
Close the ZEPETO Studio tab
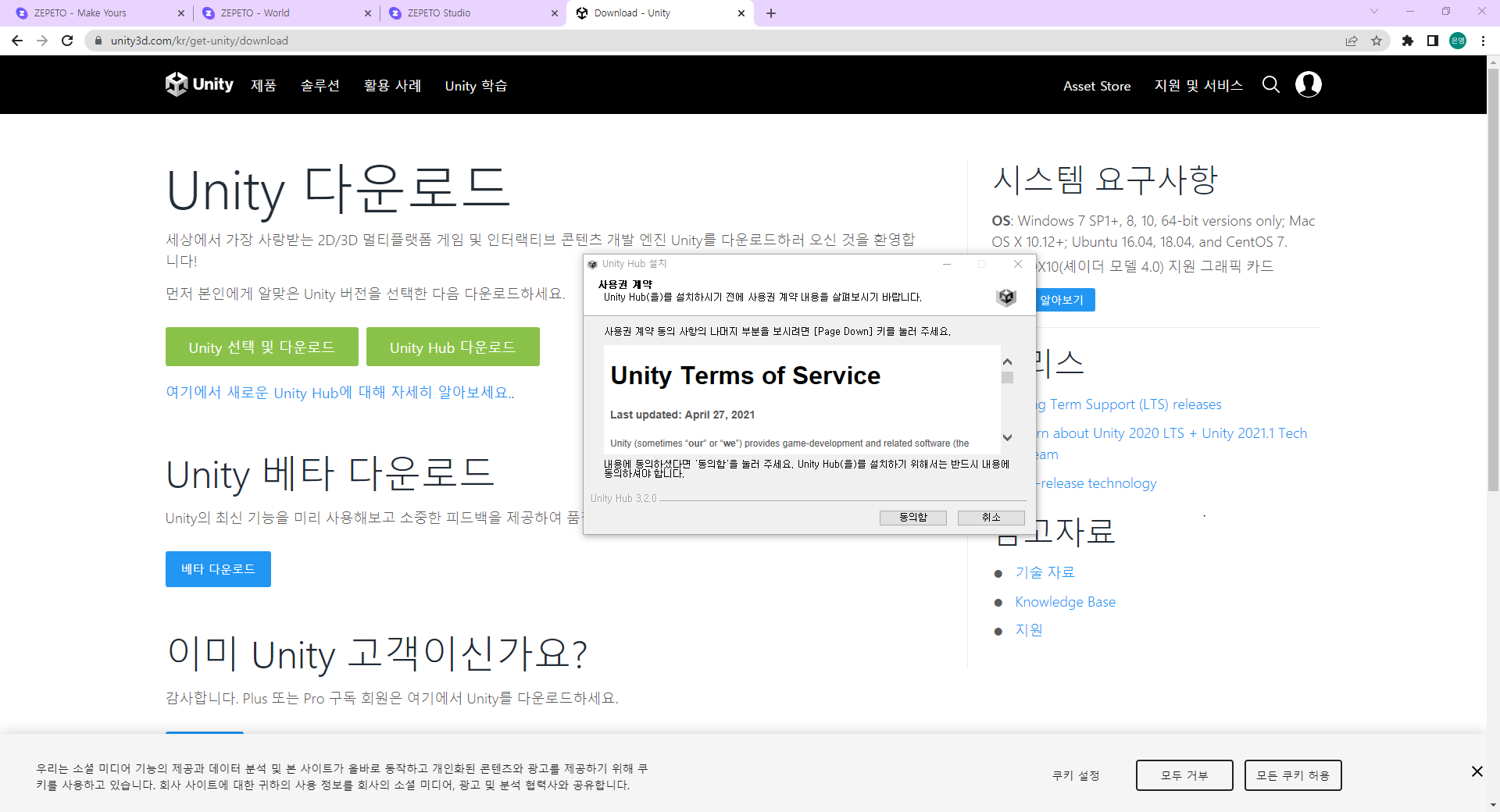point(555,13)
